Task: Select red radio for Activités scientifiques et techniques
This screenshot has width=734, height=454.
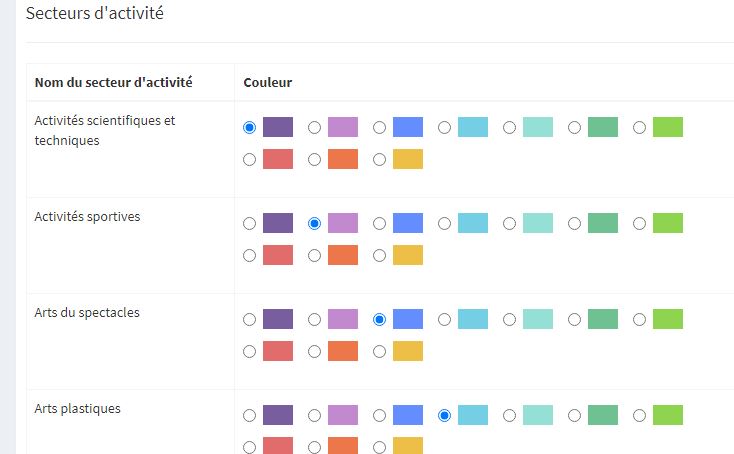Action: click(250, 160)
